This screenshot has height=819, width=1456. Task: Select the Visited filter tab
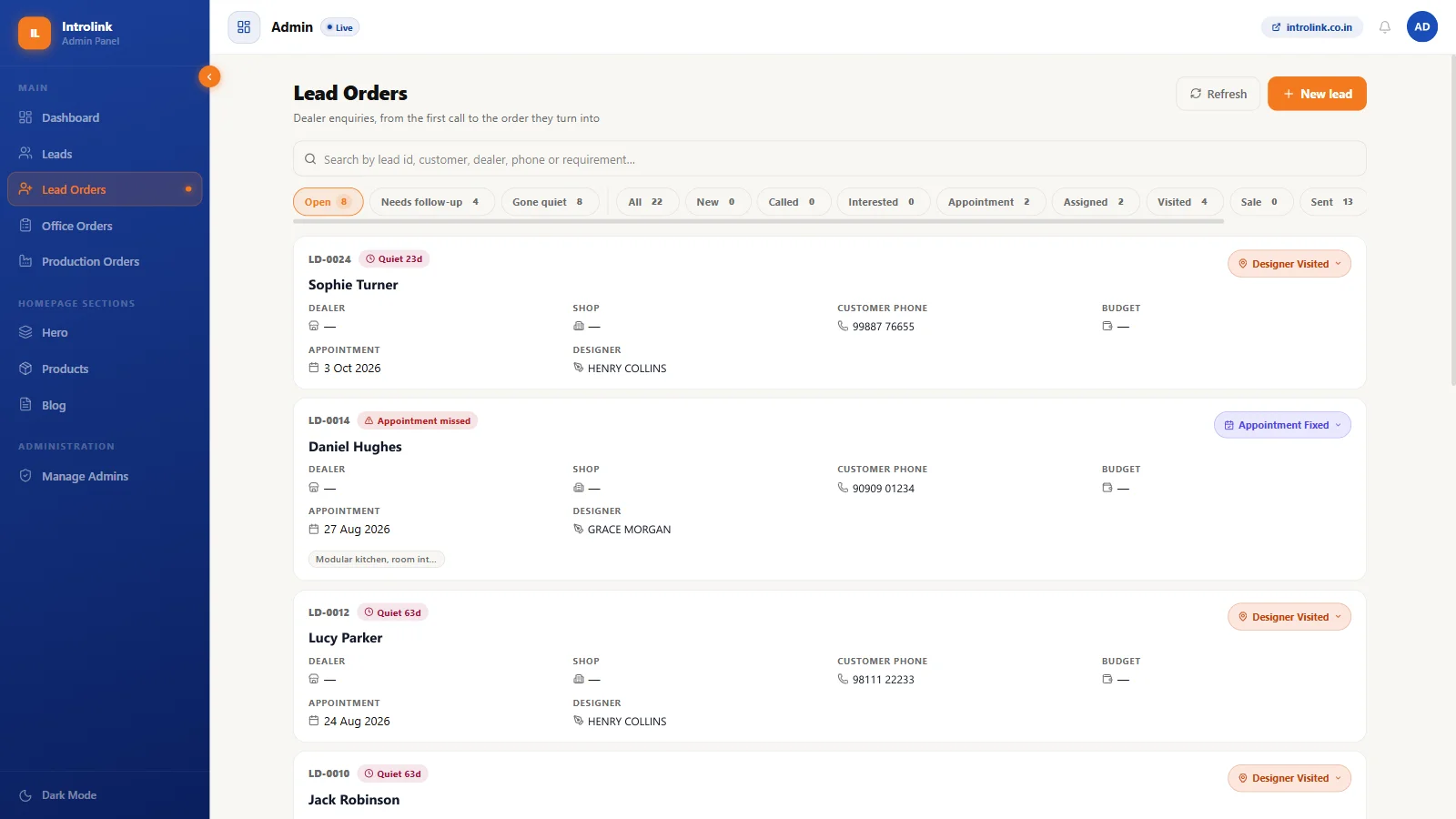point(1184,202)
